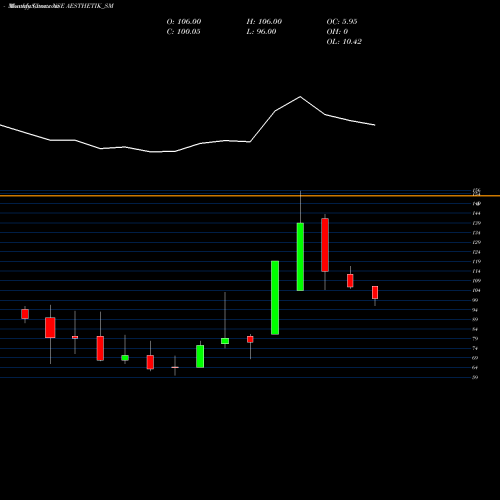
Task: Click the 64 price axis label
Action: click(475, 368)
